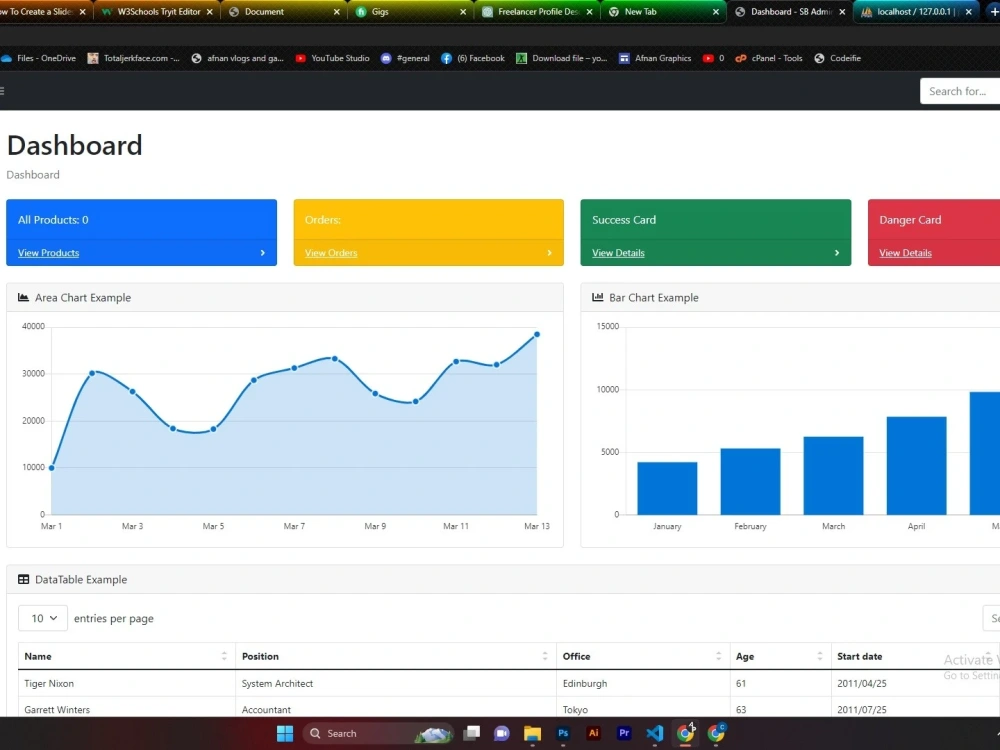Image resolution: width=1000 pixels, height=750 pixels.
Task: Switch to the New Tab browser tab
Action: [x=664, y=11]
